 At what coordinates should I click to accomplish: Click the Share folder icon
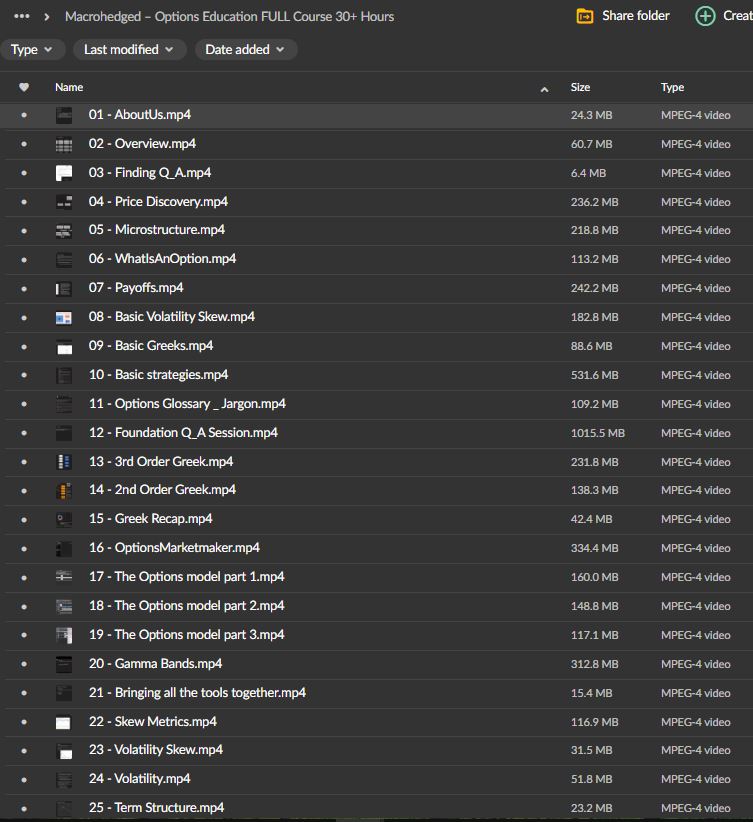pyautogui.click(x=585, y=16)
